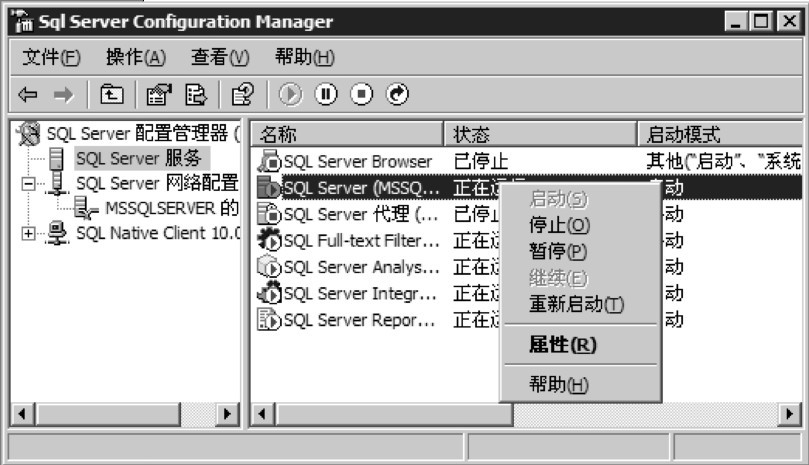Click right arrow of services list scrollbar
The width and height of the screenshot is (809, 465).
(789, 414)
